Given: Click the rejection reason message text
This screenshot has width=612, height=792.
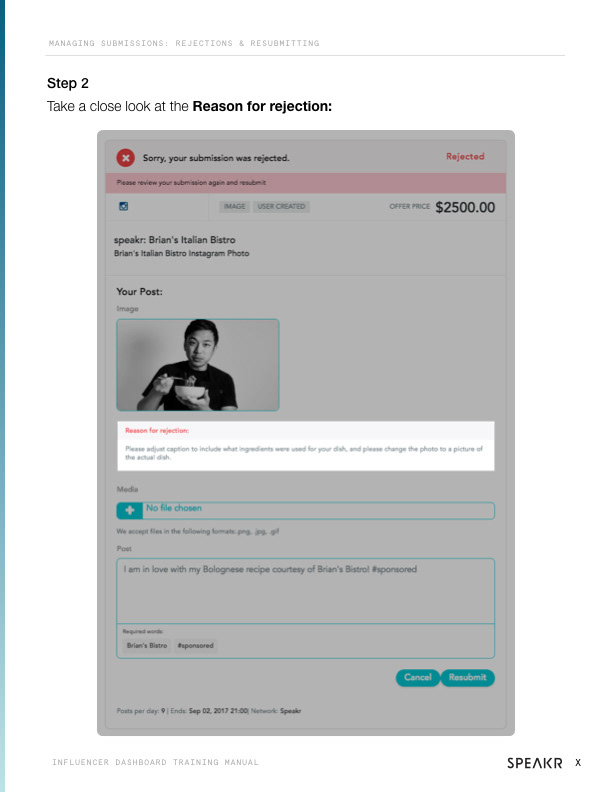Looking at the screenshot, I should click(x=304, y=453).
